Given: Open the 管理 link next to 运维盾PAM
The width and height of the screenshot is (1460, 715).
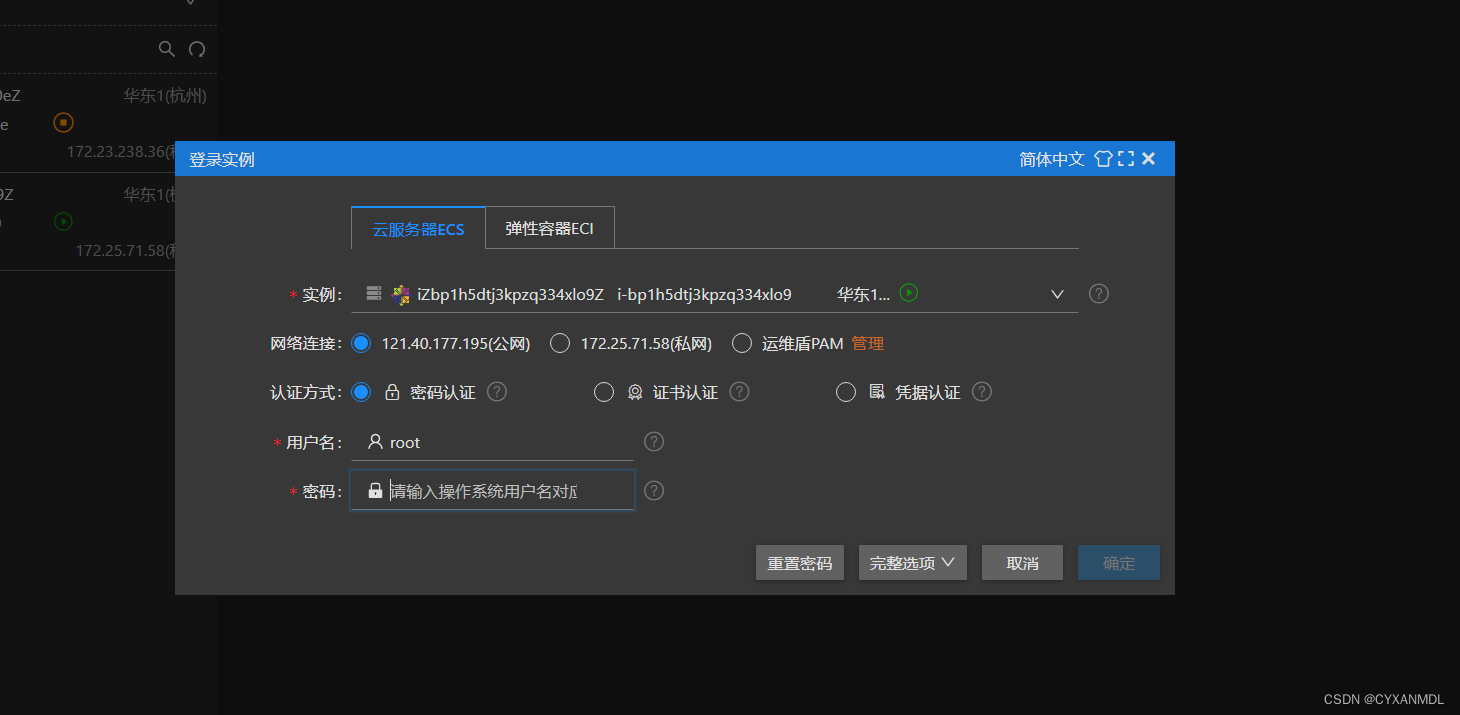Looking at the screenshot, I should 868,343.
